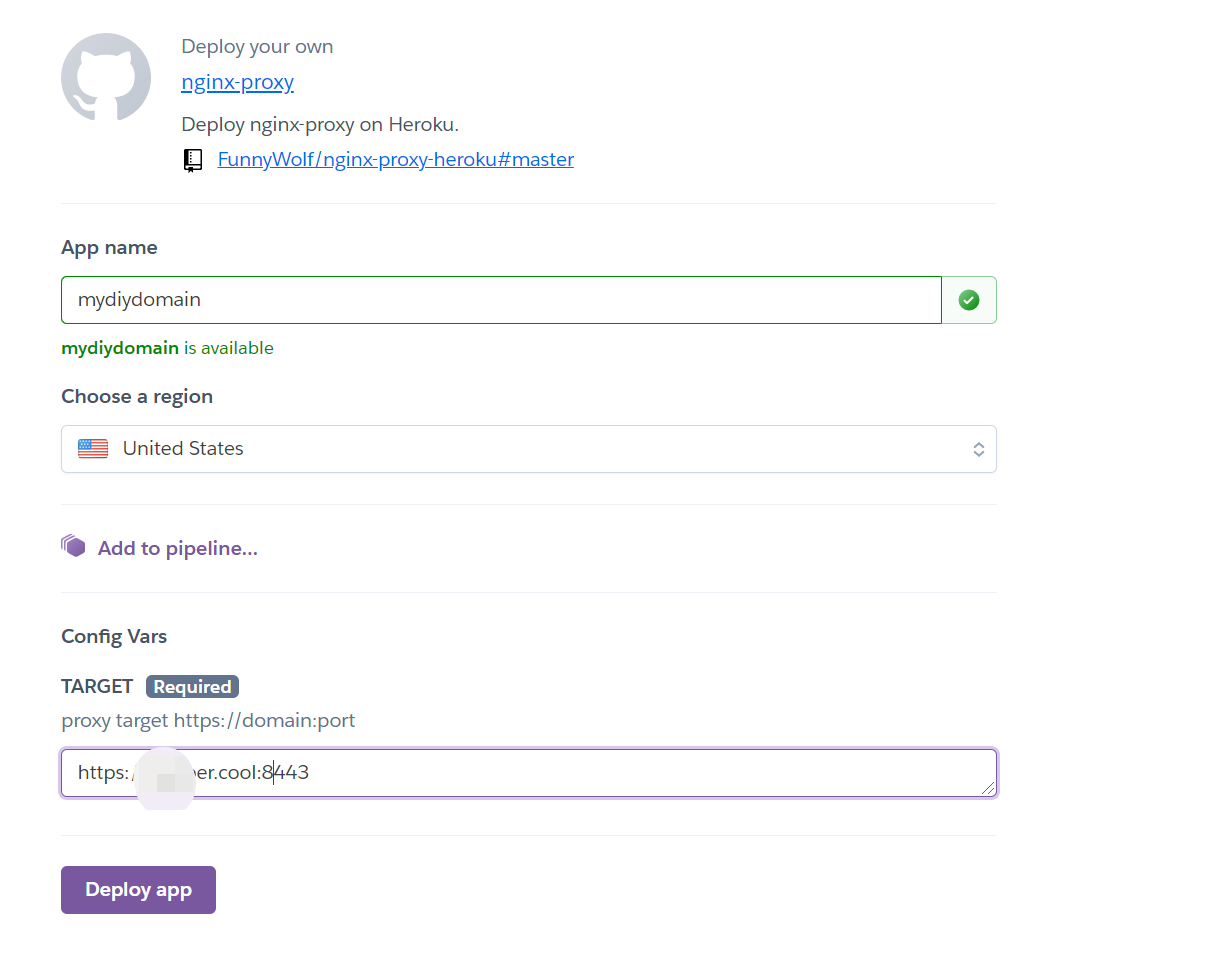Screen dimensions: 1224x976
Task: Click the region dropdown arrows
Action: point(979,449)
